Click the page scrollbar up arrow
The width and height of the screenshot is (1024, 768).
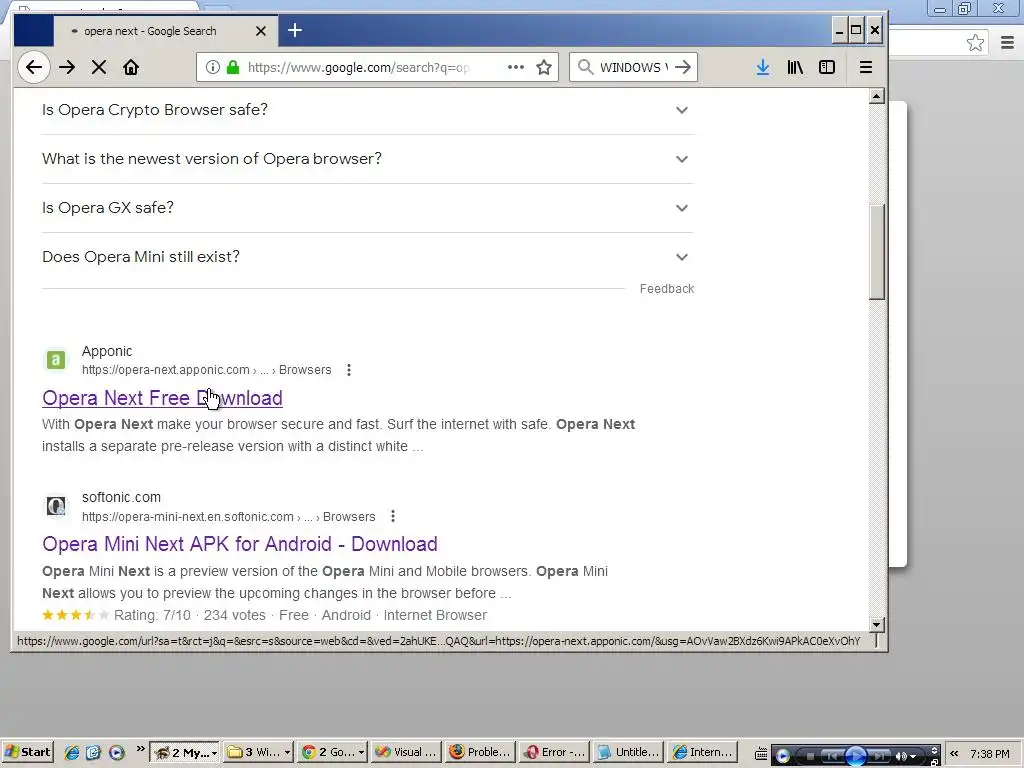pos(876,97)
